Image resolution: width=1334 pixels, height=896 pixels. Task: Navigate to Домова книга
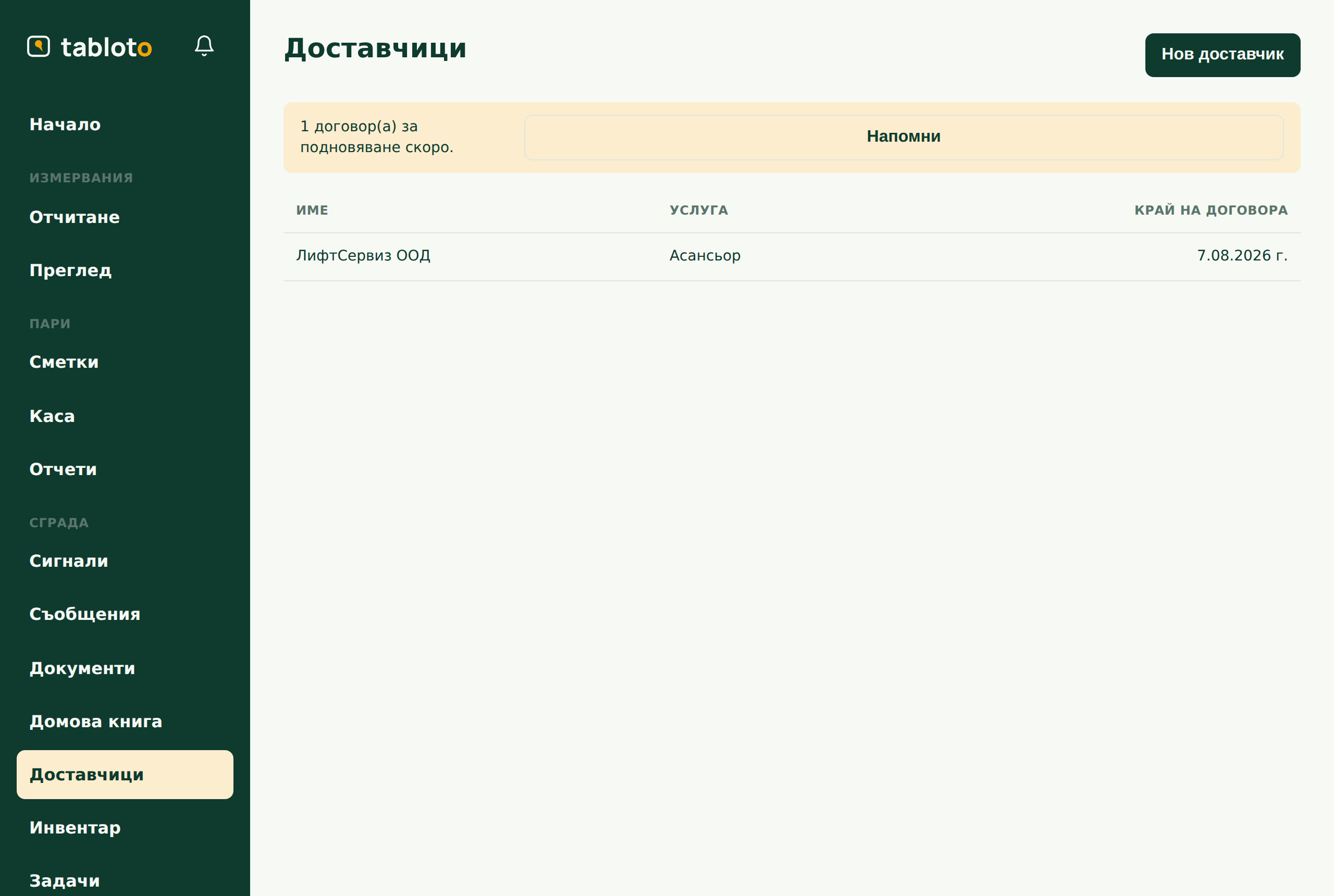coord(125,721)
